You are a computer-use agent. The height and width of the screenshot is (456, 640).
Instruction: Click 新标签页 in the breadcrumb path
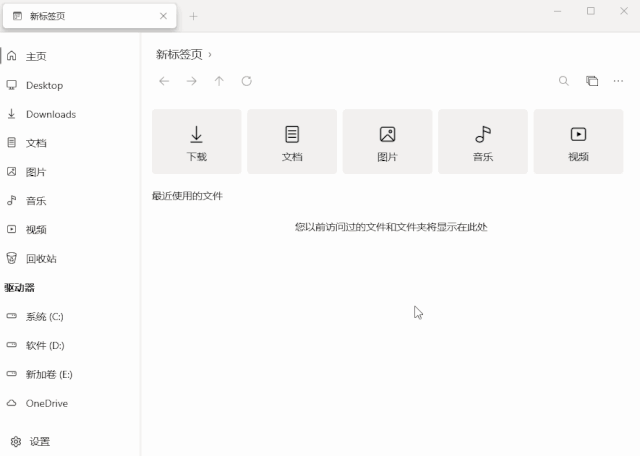[179, 54]
